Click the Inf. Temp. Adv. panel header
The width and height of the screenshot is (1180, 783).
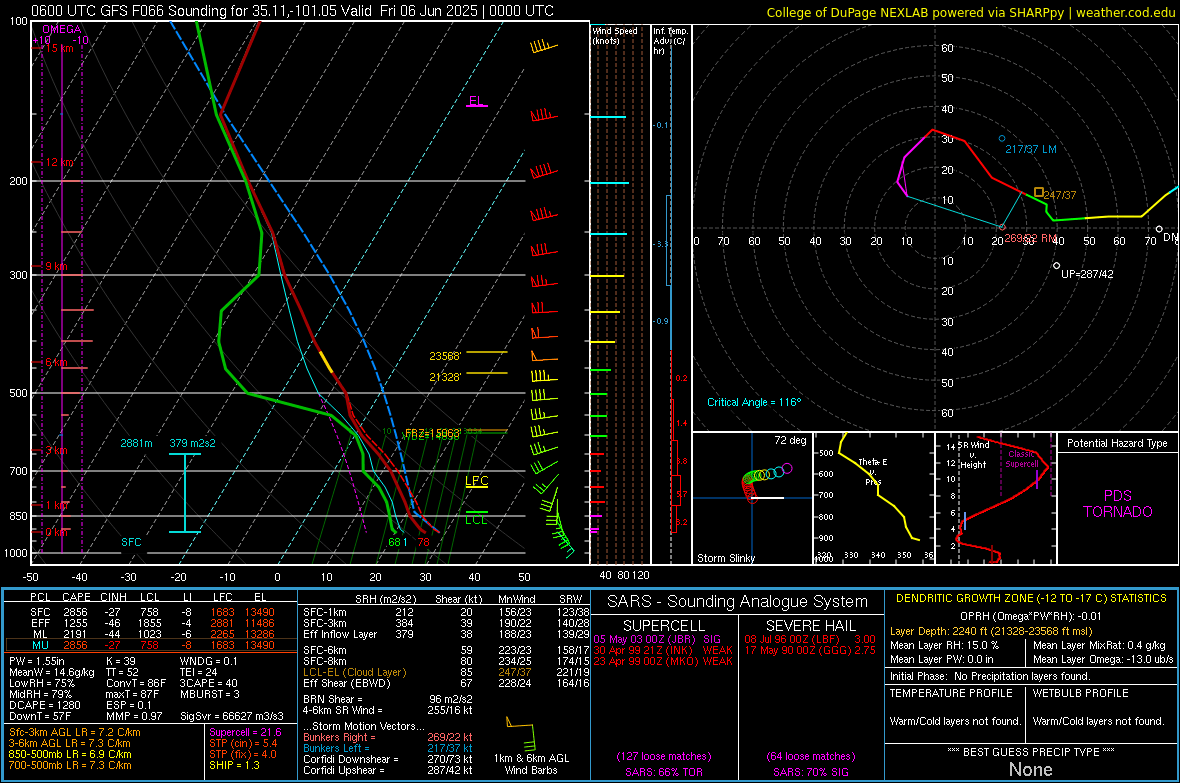(670, 41)
